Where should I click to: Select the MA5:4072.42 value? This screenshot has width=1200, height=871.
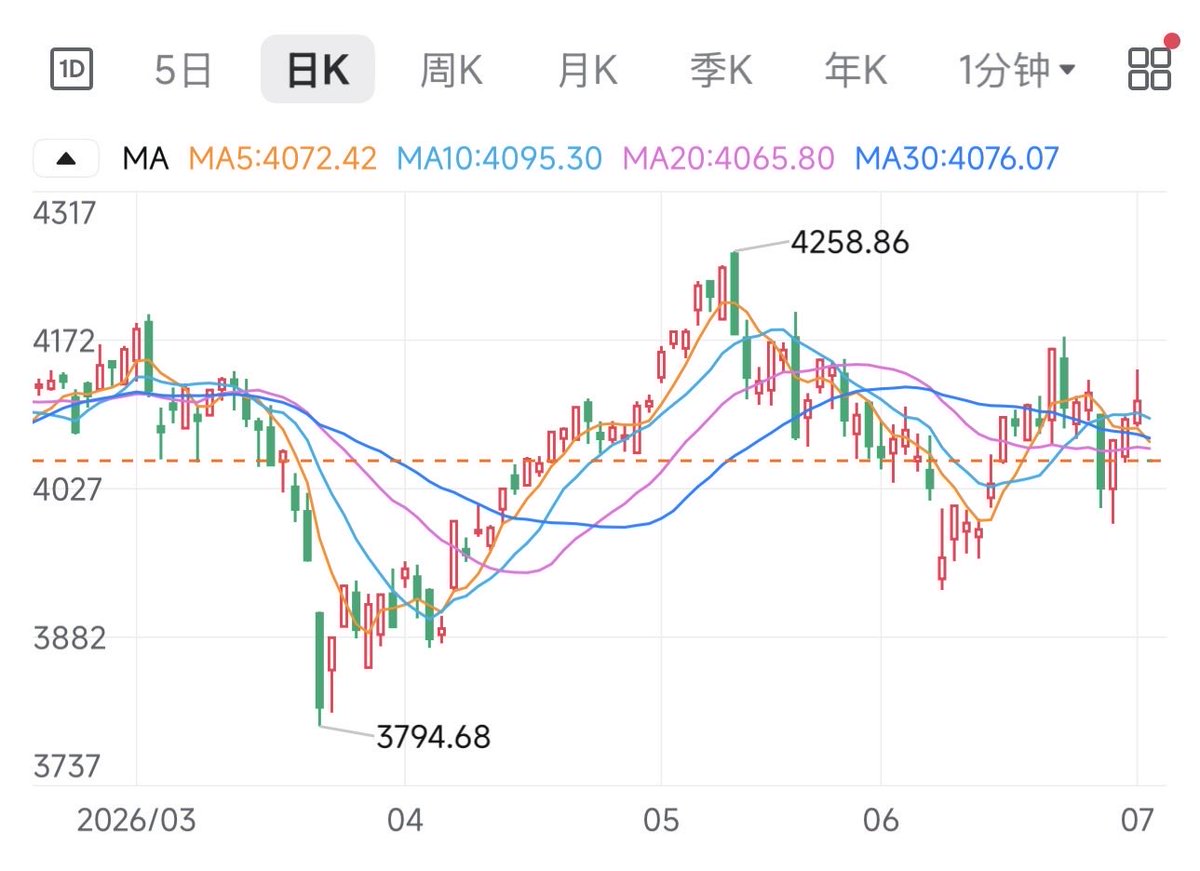pyautogui.click(x=282, y=158)
